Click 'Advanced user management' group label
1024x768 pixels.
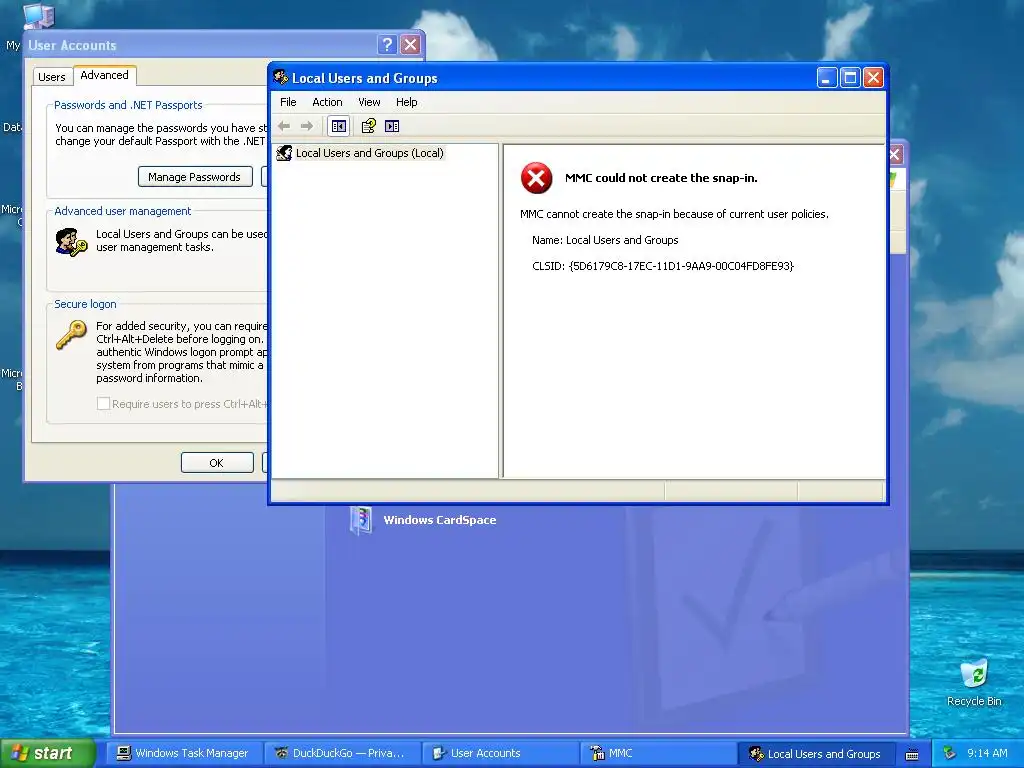click(123, 211)
